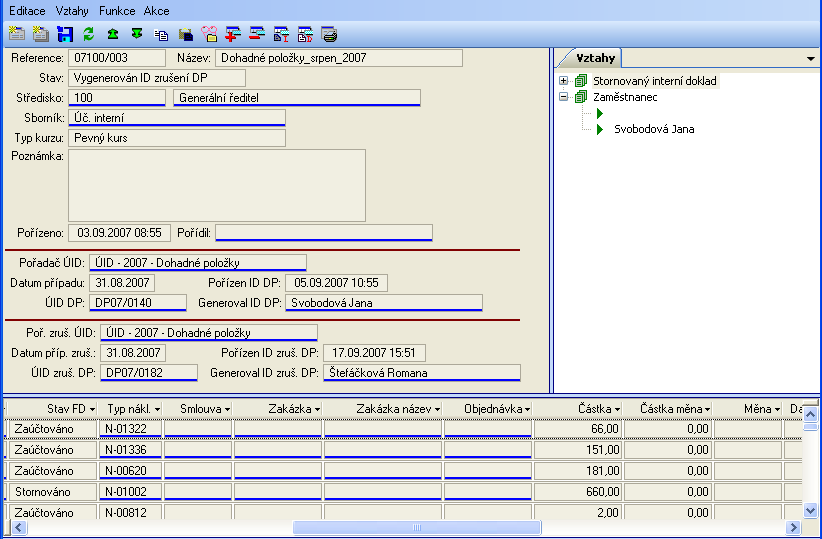The image size is (822, 539).
Task: Open the Částka měna column dropdown
Action: point(707,409)
